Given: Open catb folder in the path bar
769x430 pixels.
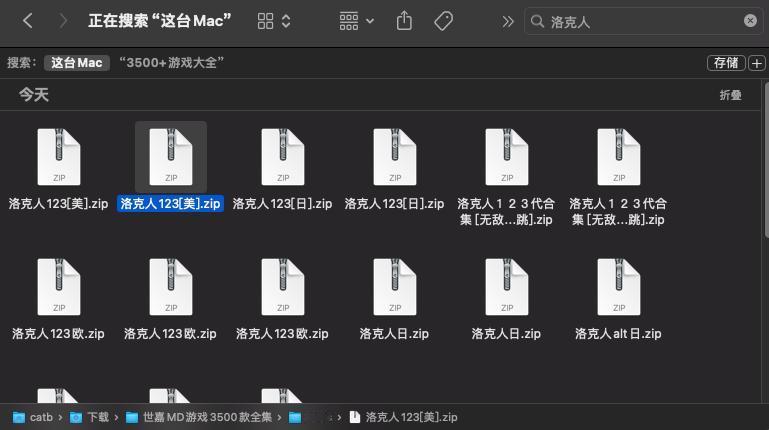Looking at the screenshot, I should point(32,417).
